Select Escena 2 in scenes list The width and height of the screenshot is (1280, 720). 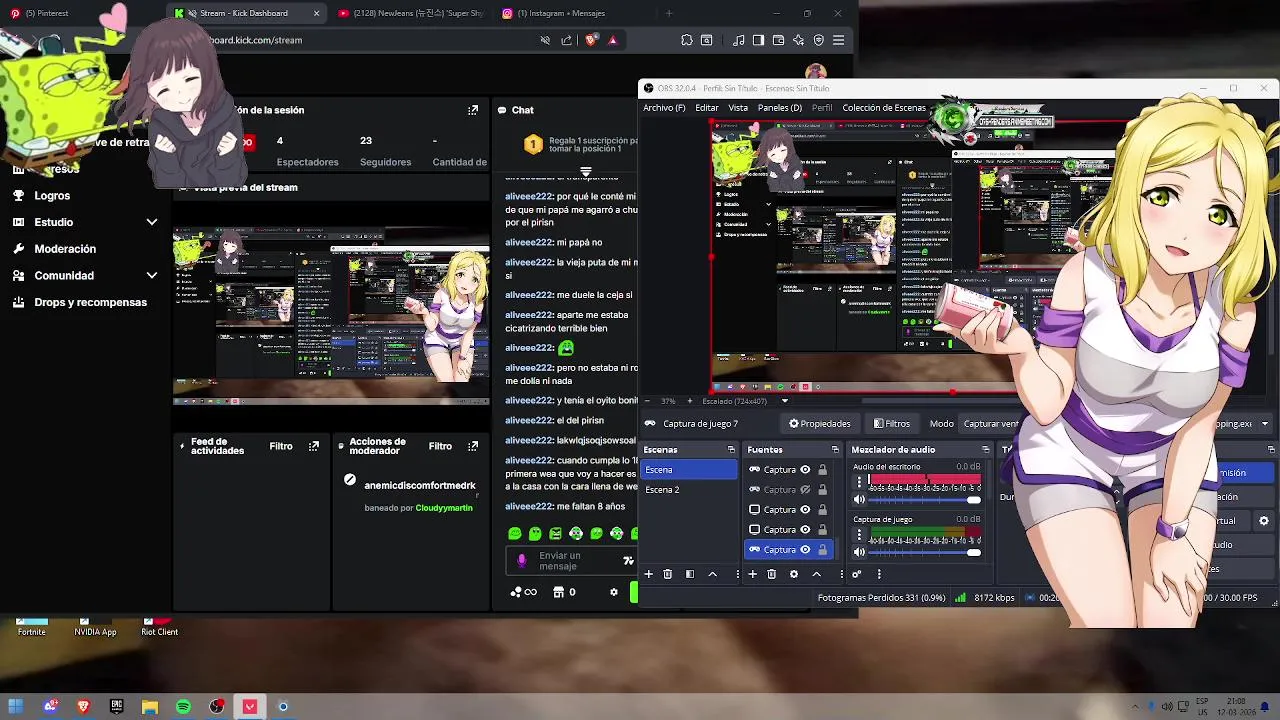point(689,490)
